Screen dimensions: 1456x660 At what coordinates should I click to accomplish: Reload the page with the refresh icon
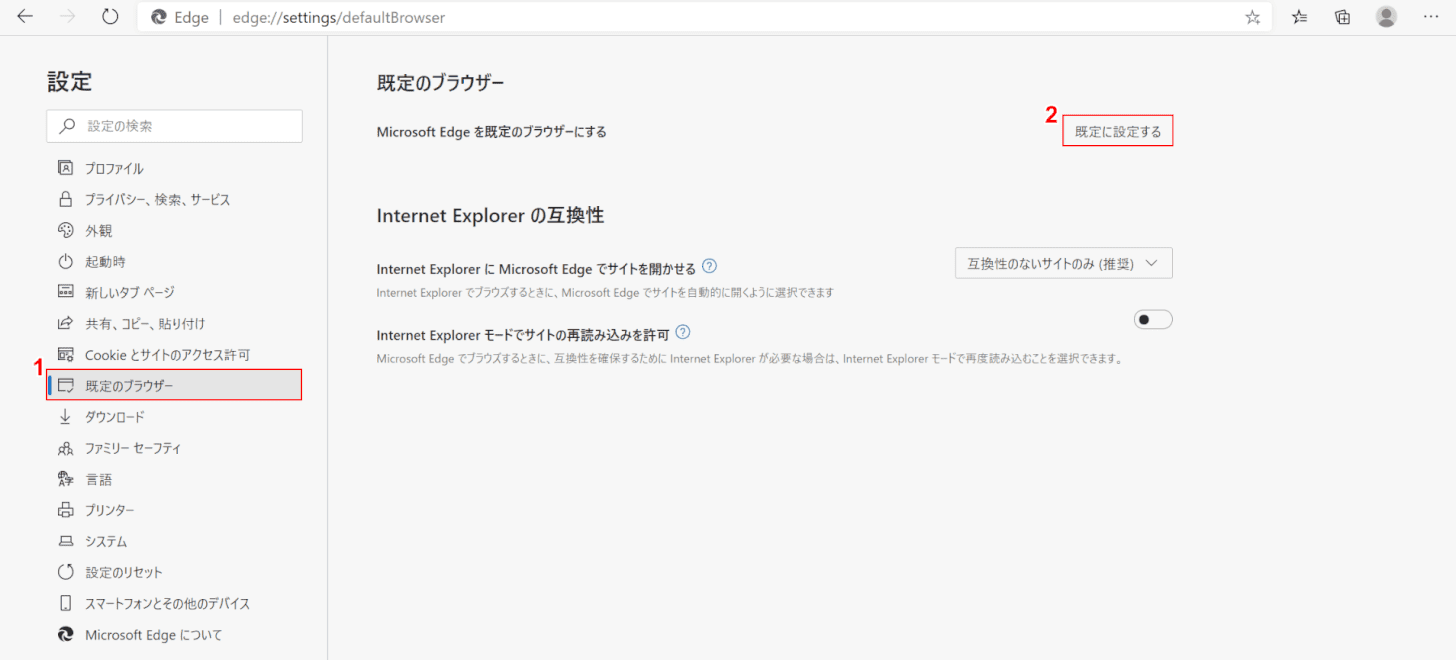coord(111,17)
